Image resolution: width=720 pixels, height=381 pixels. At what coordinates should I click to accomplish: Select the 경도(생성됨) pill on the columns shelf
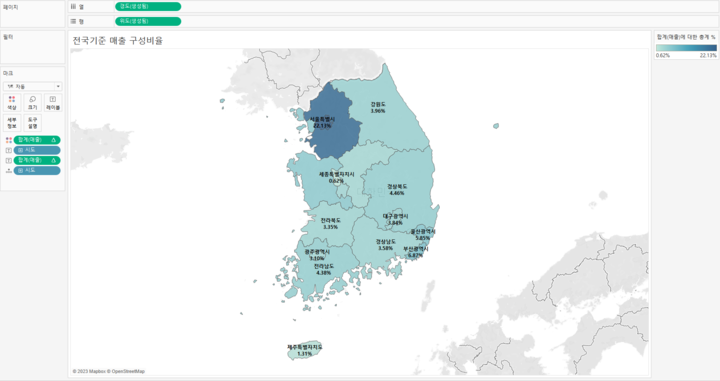148,6
